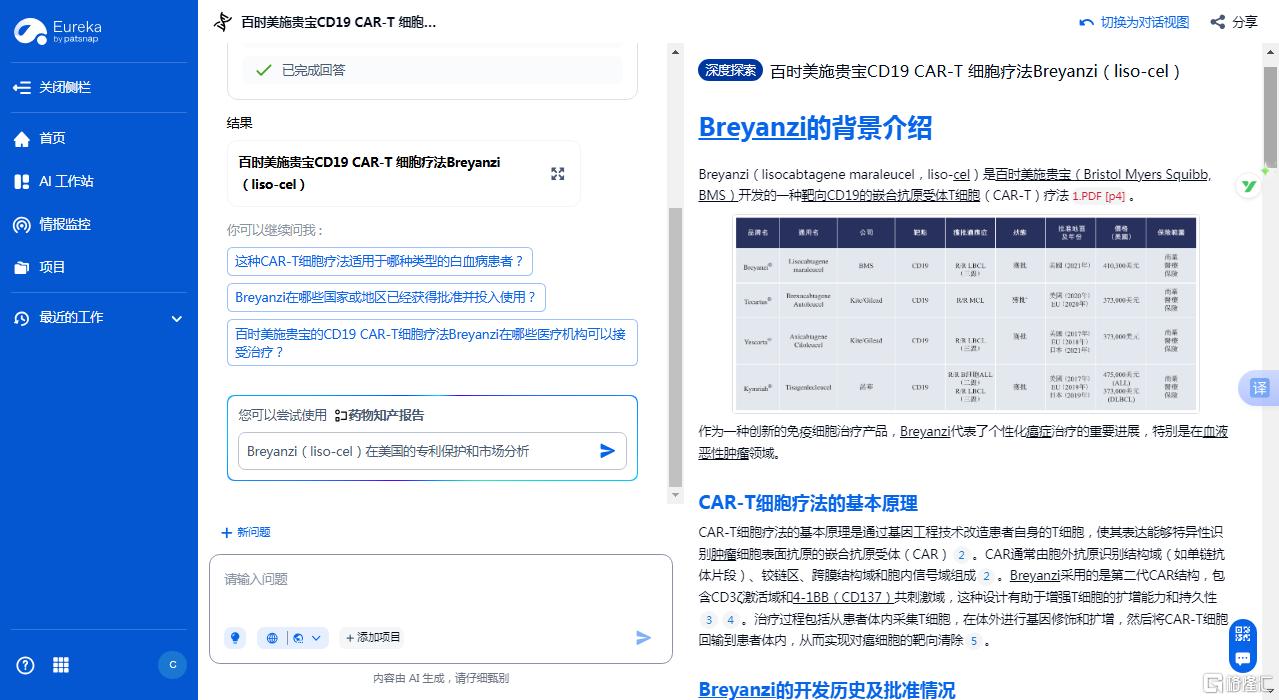Open the translate floating button
Screen dimensions: 1279x700
click(1259, 388)
